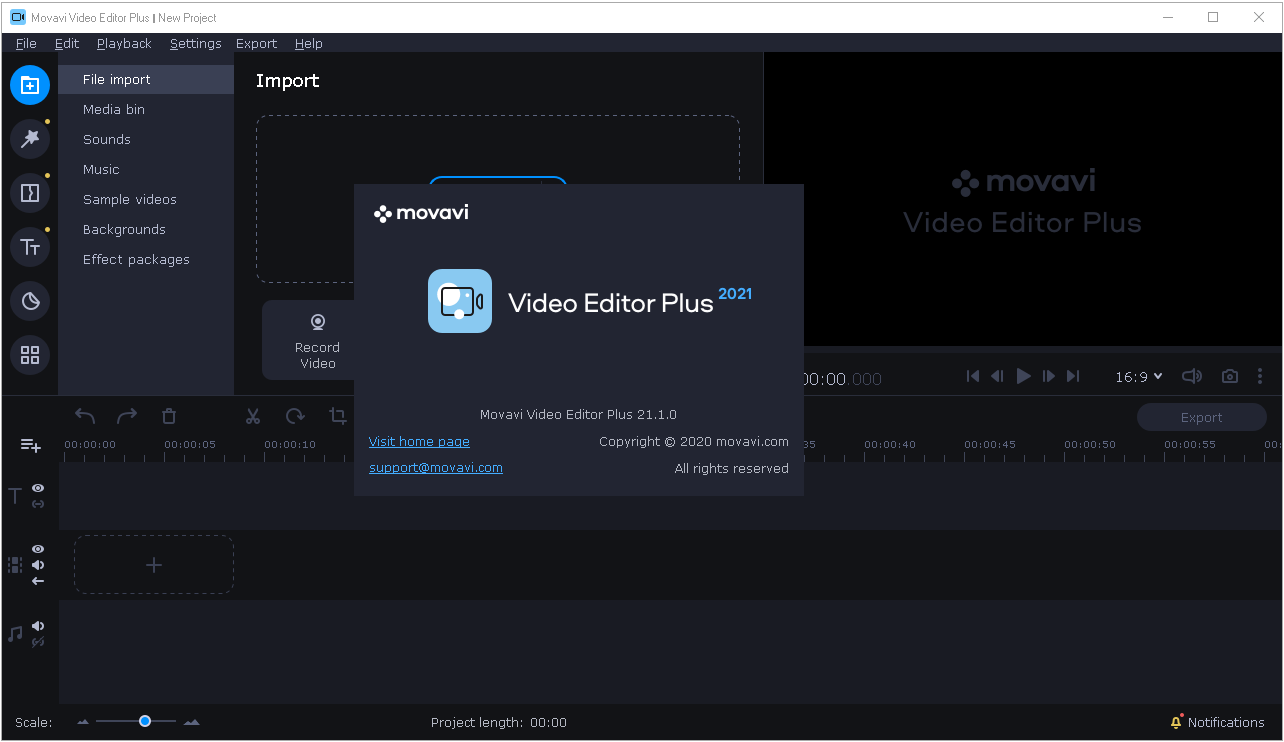Viewport: 1284px width, 742px height.
Task: Open the preview options three-dot menu
Action: 1260,376
